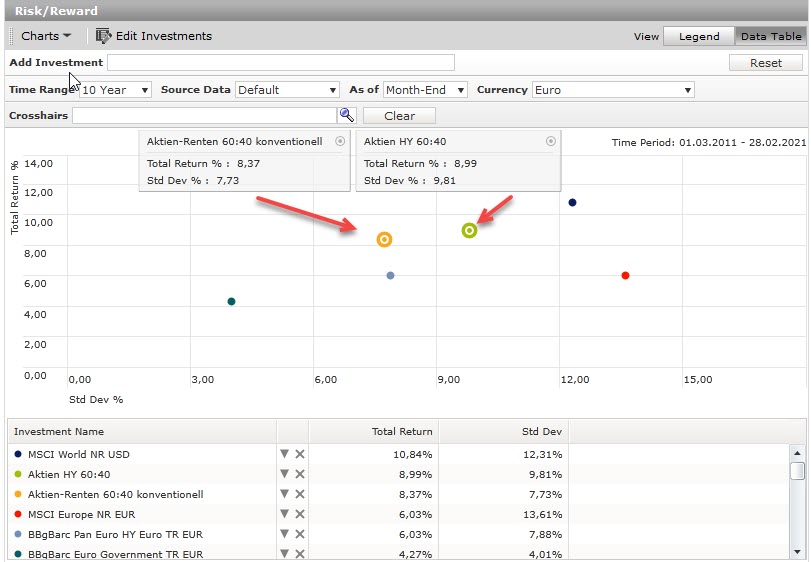
Task: Remove MSCI World NR USD with X icon
Action: coord(300,454)
